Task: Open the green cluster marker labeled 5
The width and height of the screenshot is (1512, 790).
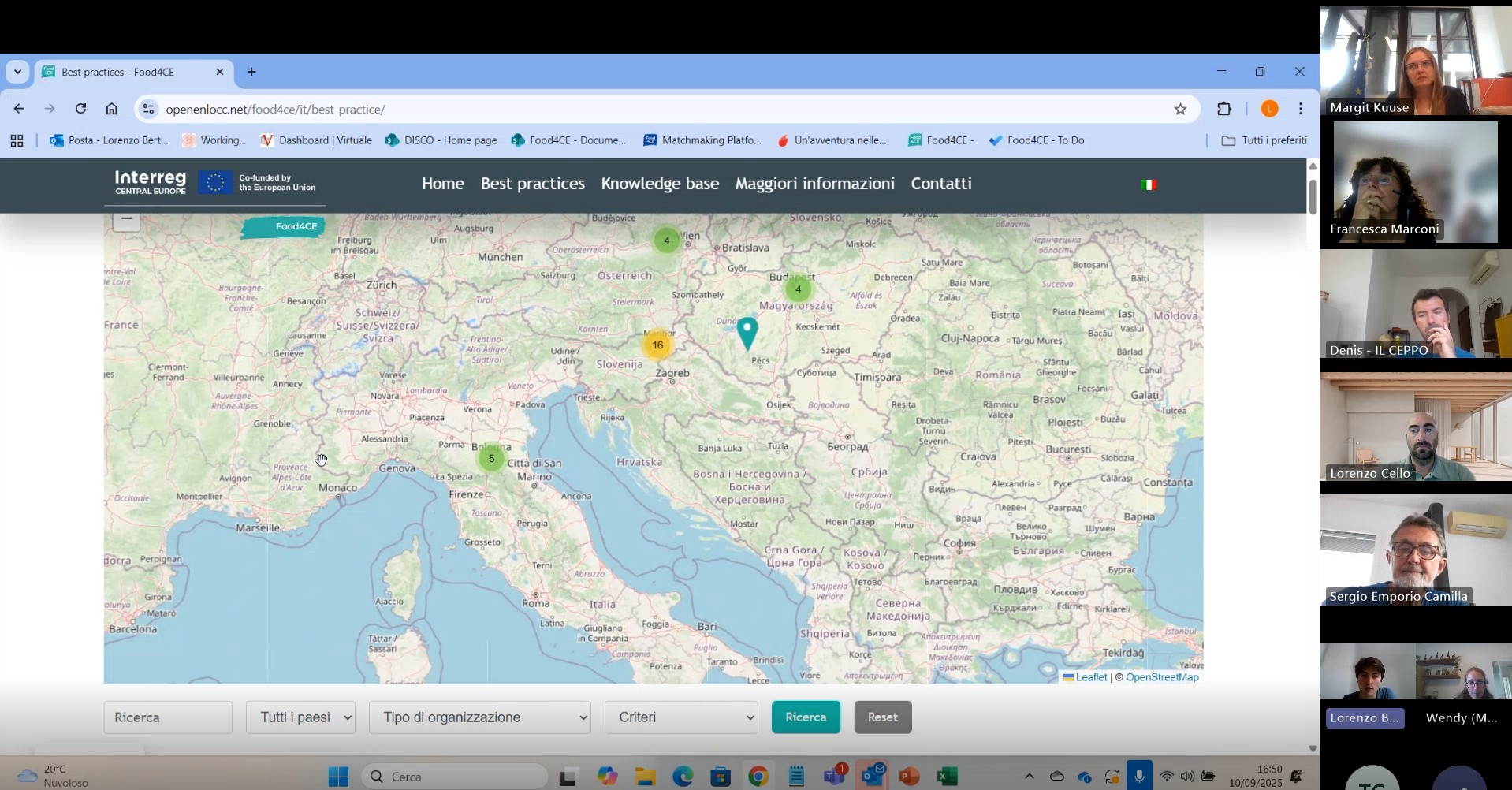Action: point(491,458)
